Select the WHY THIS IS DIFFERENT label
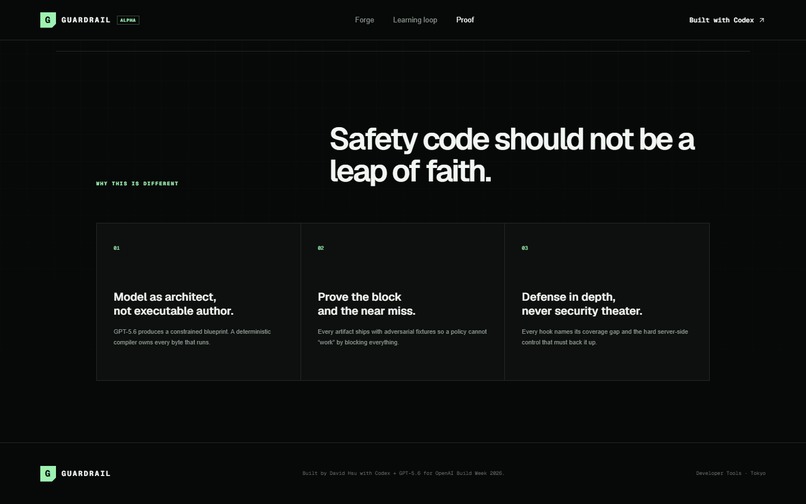Screen dimensions: 806x504 pyautogui.click(x=137, y=184)
